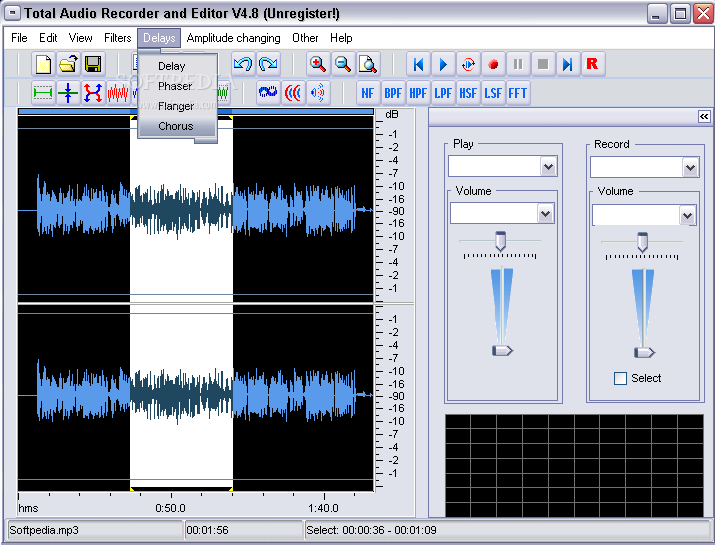
Task: Click the loop play icon
Action: [x=468, y=64]
